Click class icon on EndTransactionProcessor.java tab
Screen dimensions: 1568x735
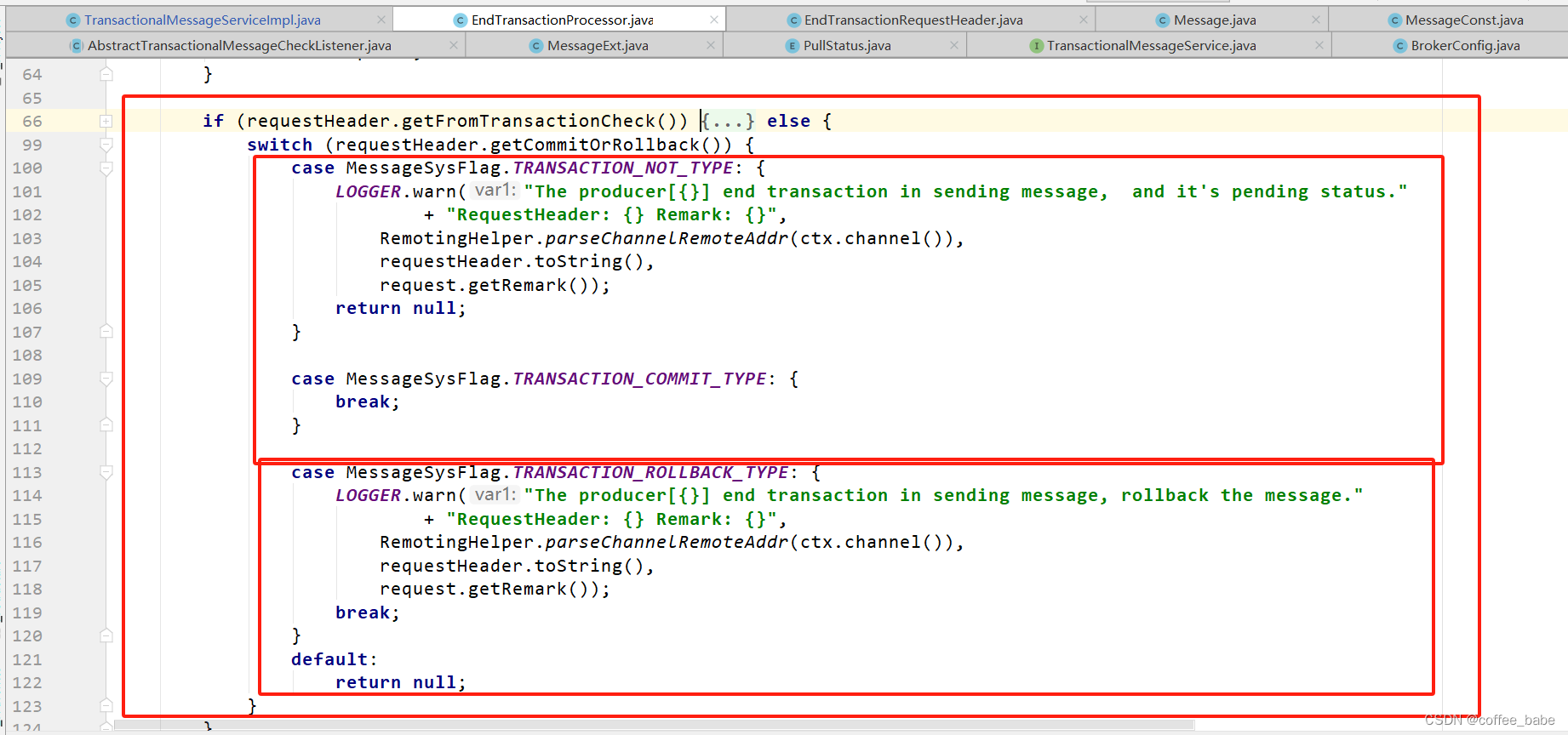point(461,20)
